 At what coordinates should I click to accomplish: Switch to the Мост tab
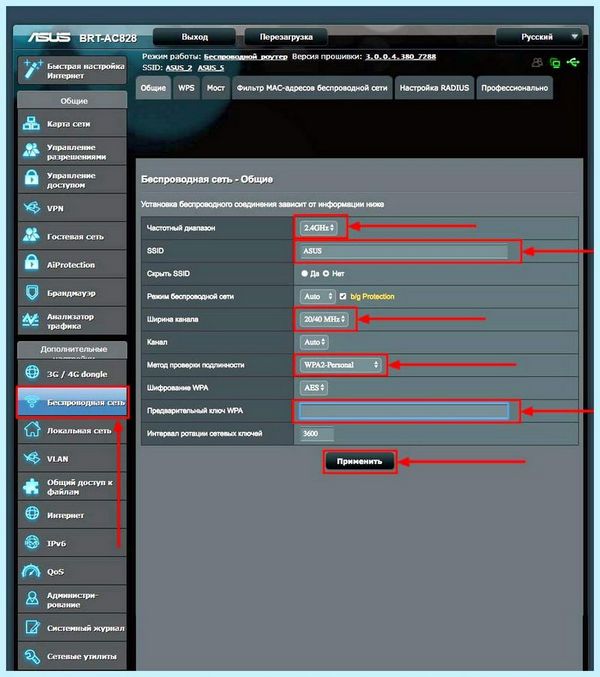pyautogui.click(x=215, y=88)
